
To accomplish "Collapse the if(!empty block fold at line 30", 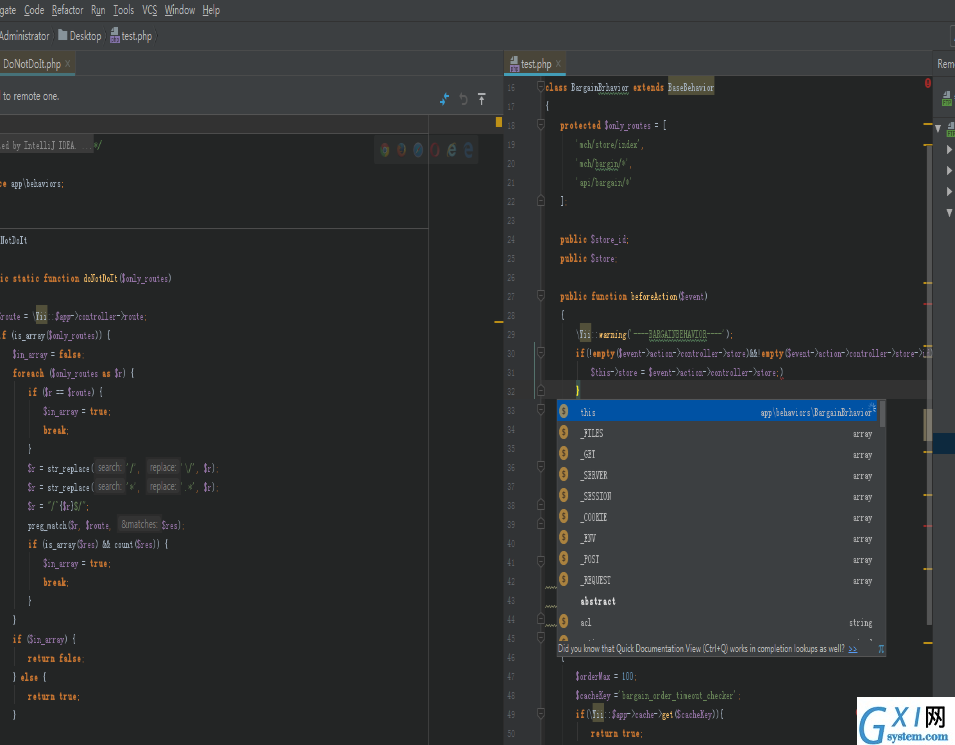I will tap(540, 352).
